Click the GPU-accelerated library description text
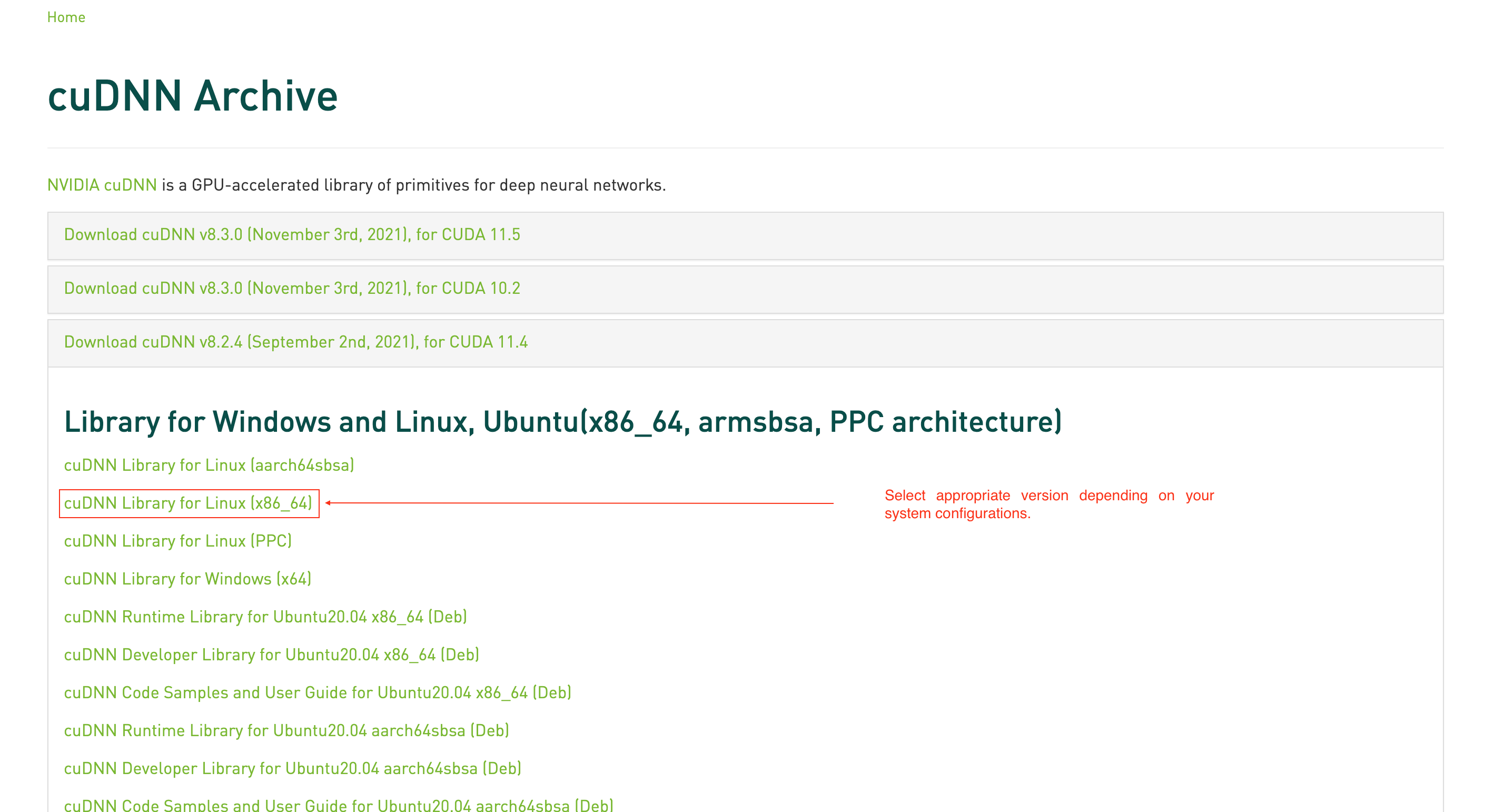 click(413, 185)
